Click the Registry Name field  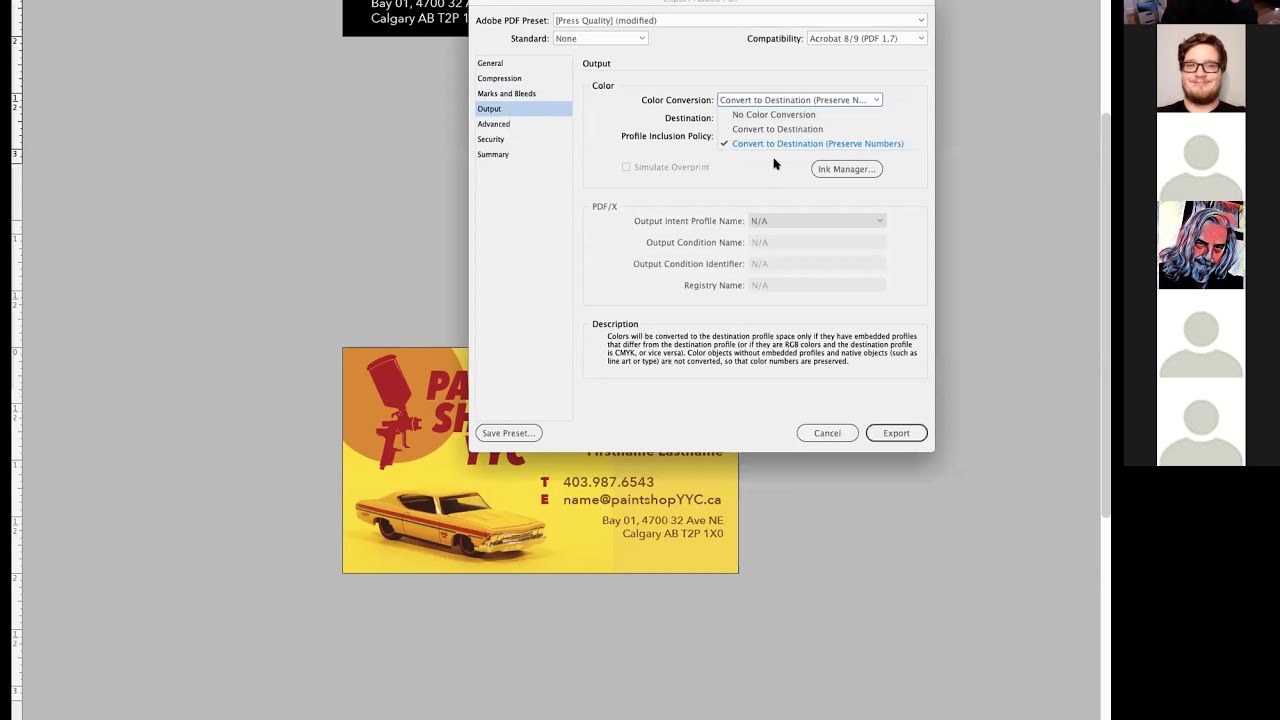[817, 285]
